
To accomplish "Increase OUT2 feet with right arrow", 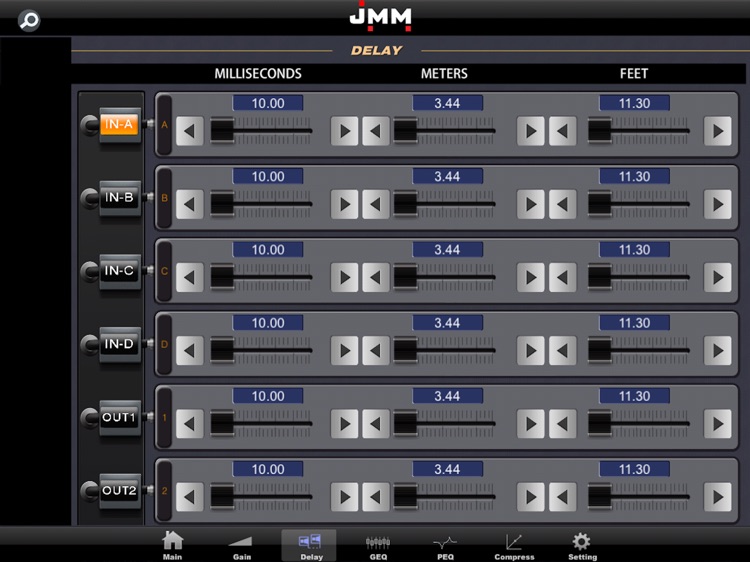I will coord(717,497).
